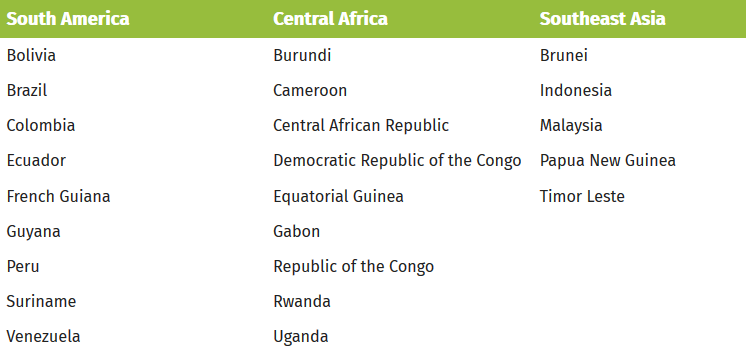The width and height of the screenshot is (746, 362).
Task: Select the Rwanda table cell
Action: click(x=302, y=302)
